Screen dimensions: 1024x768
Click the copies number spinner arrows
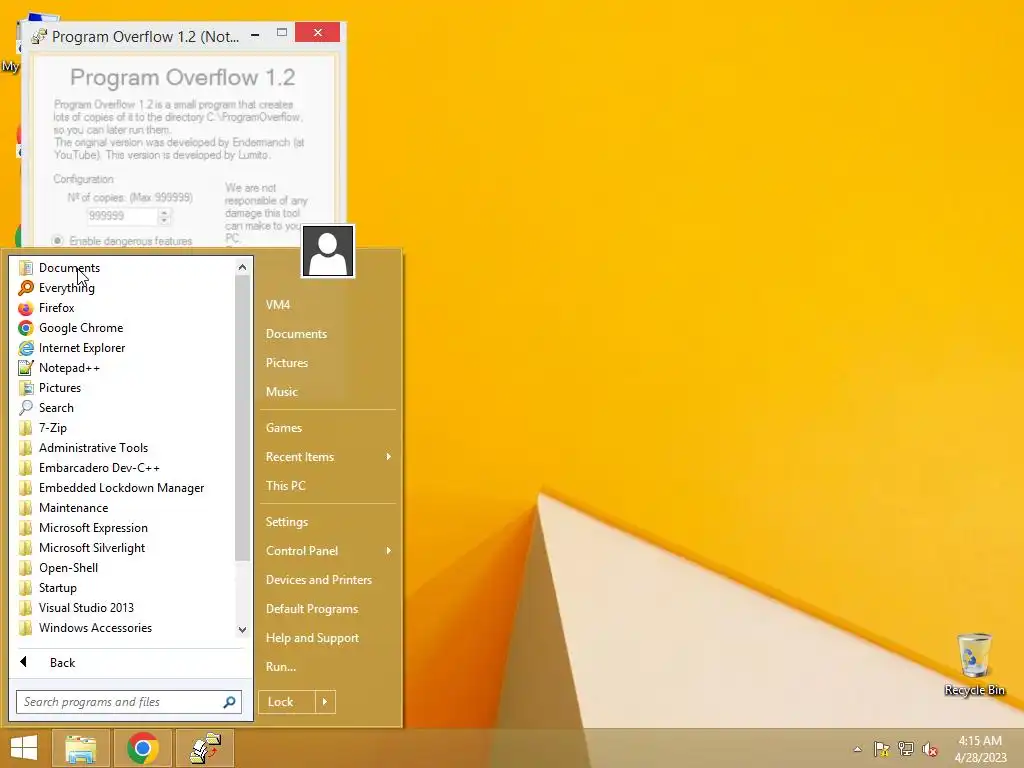165,216
